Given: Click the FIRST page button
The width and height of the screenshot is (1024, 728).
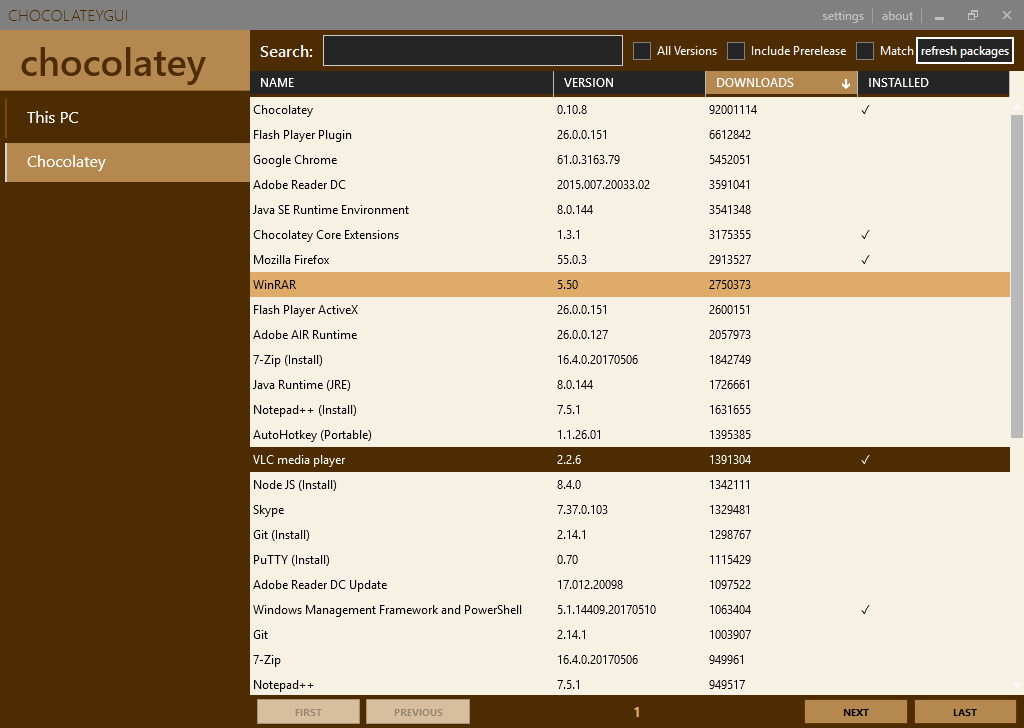Looking at the screenshot, I should point(308,712).
